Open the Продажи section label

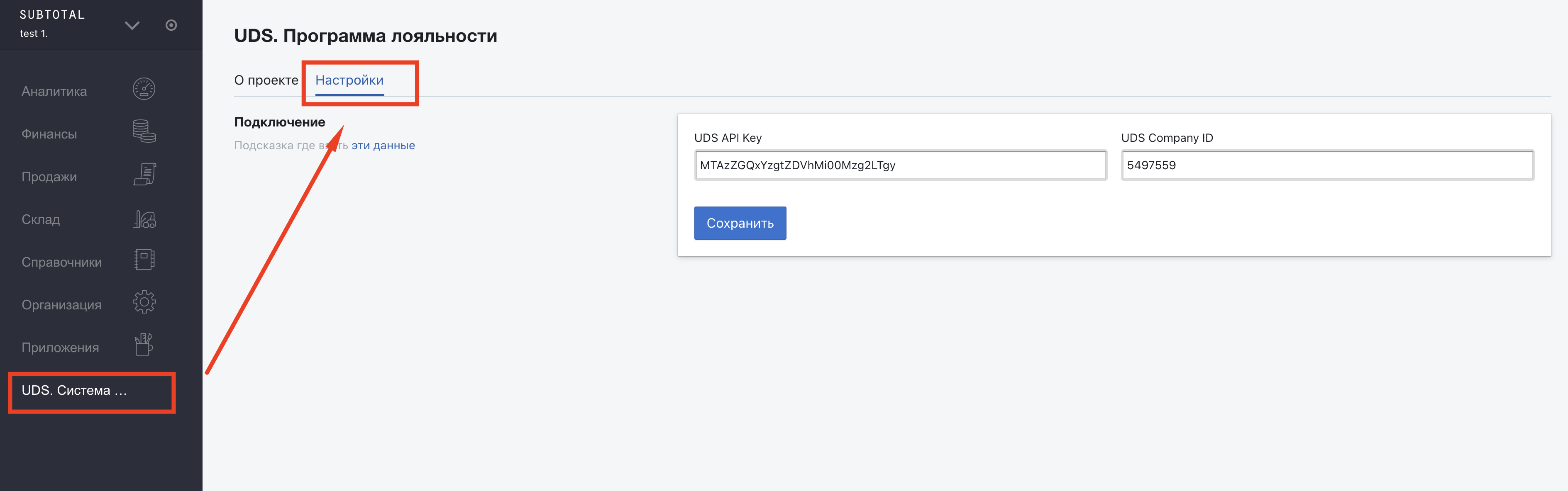(x=49, y=177)
